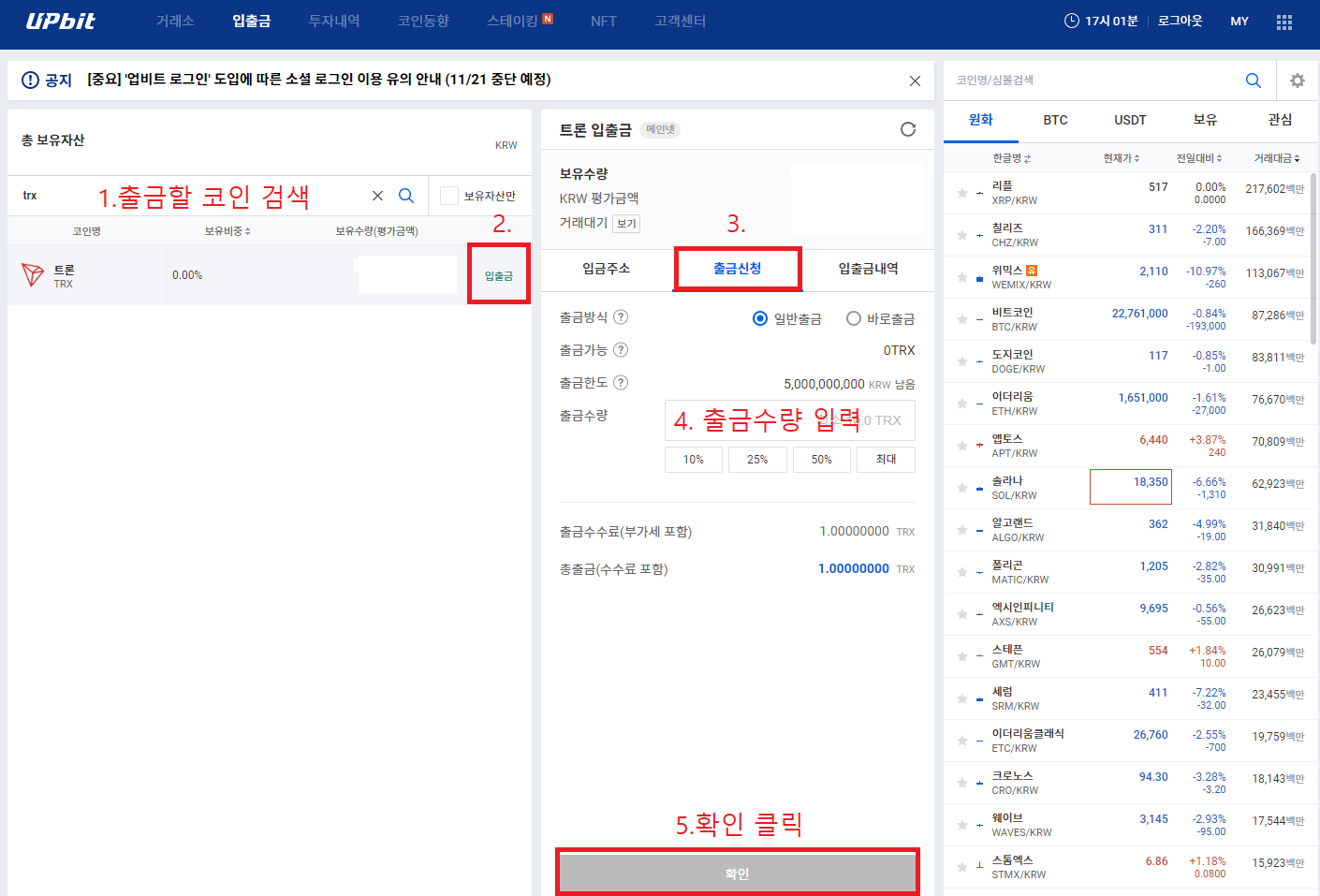Open the 거래소 menu
This screenshot has height=896, width=1320.
pos(175,21)
